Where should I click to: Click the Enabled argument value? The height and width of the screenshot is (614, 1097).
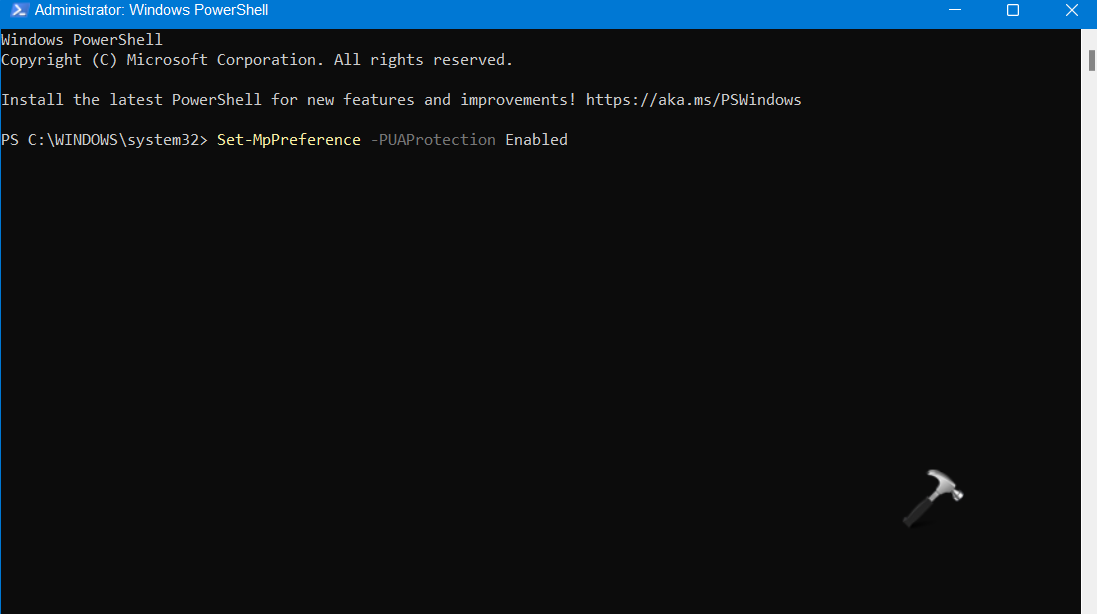click(536, 140)
